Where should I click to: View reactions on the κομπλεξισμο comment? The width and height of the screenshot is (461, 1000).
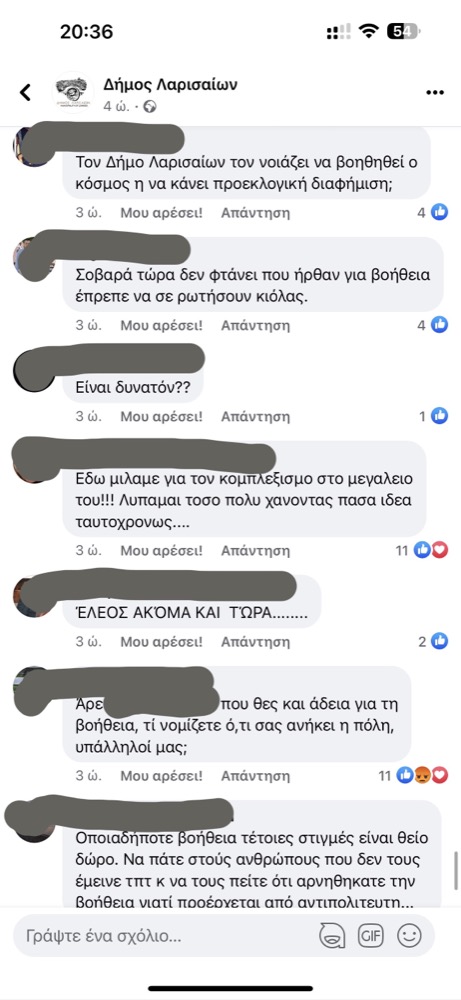(x=422, y=549)
